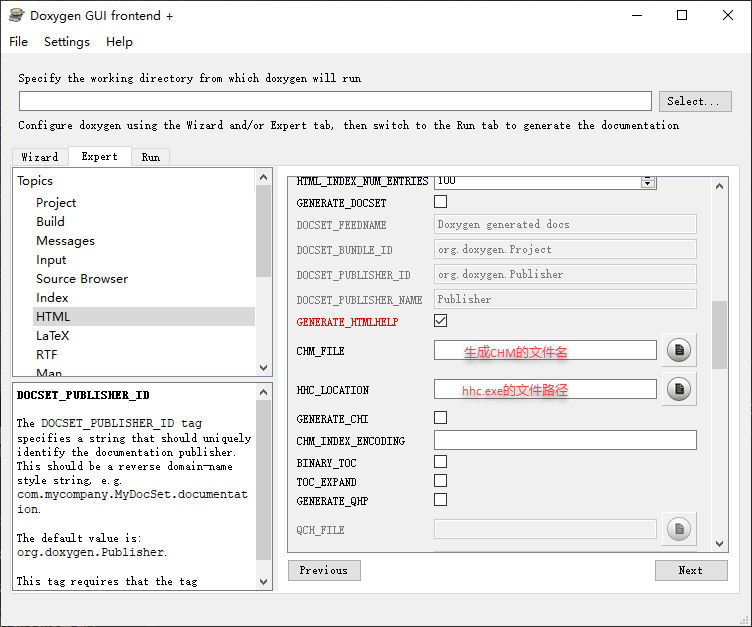Viewport: 752px width, 627px height.
Task: Click the GENERATE_QHP label
Action: 332,501
